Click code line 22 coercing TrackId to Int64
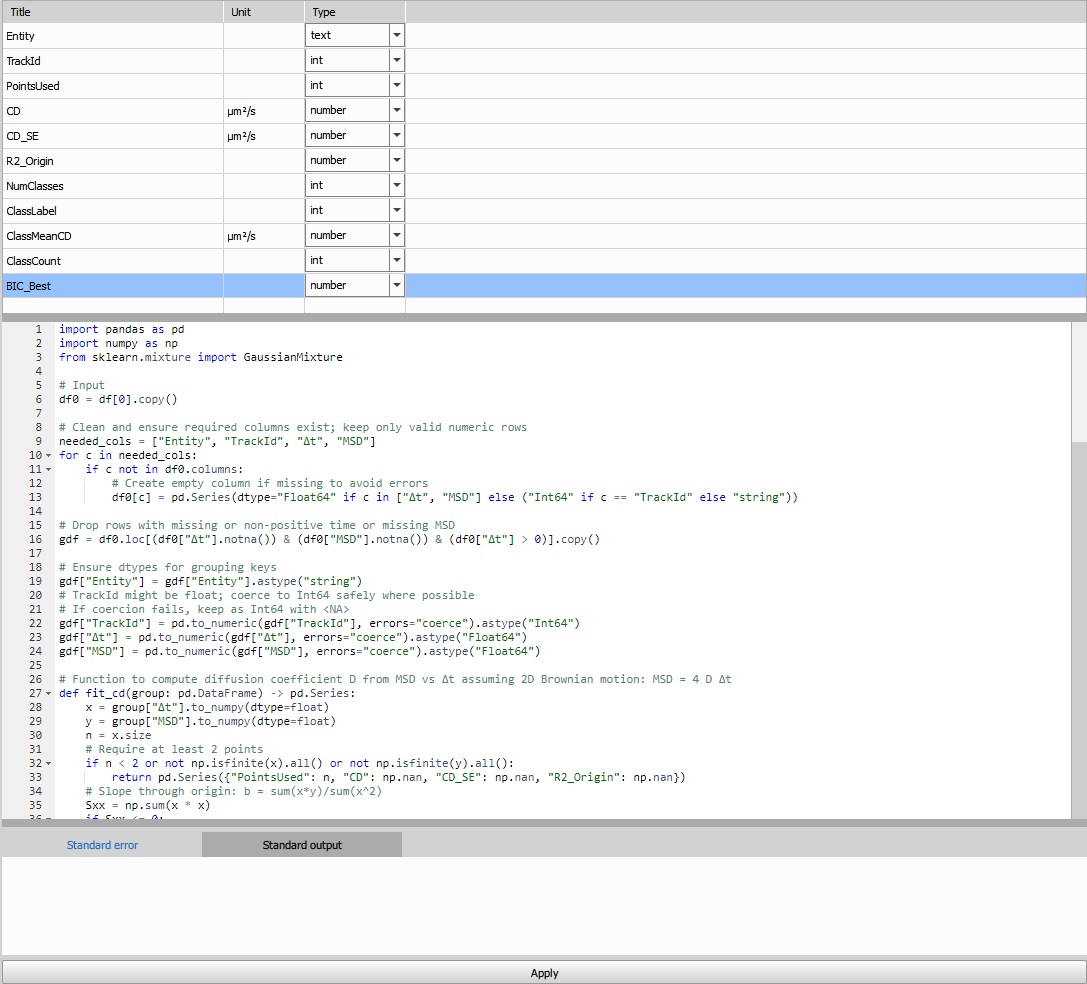Image resolution: width=1087 pixels, height=984 pixels. (x=319, y=623)
